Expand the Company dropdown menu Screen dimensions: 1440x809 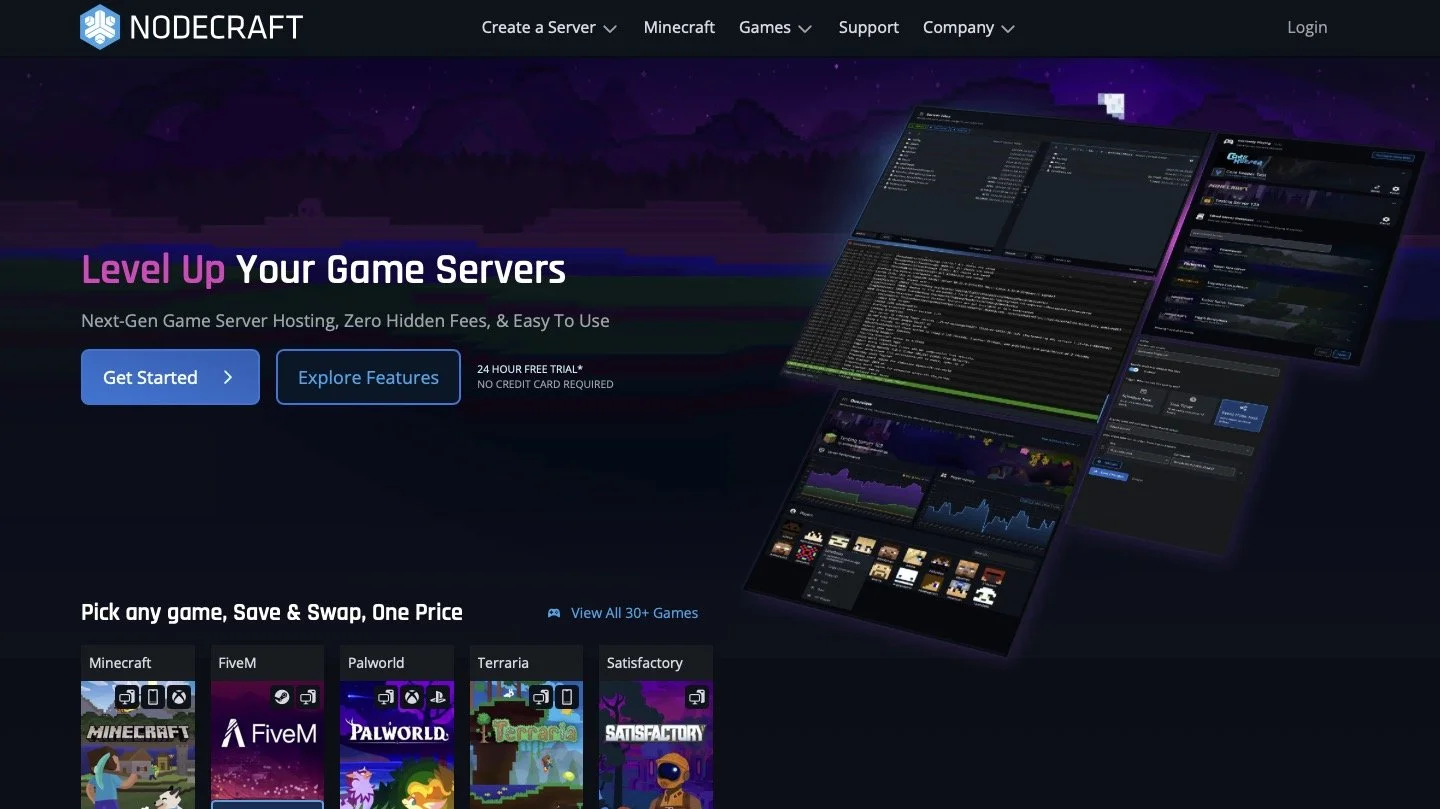coord(969,28)
